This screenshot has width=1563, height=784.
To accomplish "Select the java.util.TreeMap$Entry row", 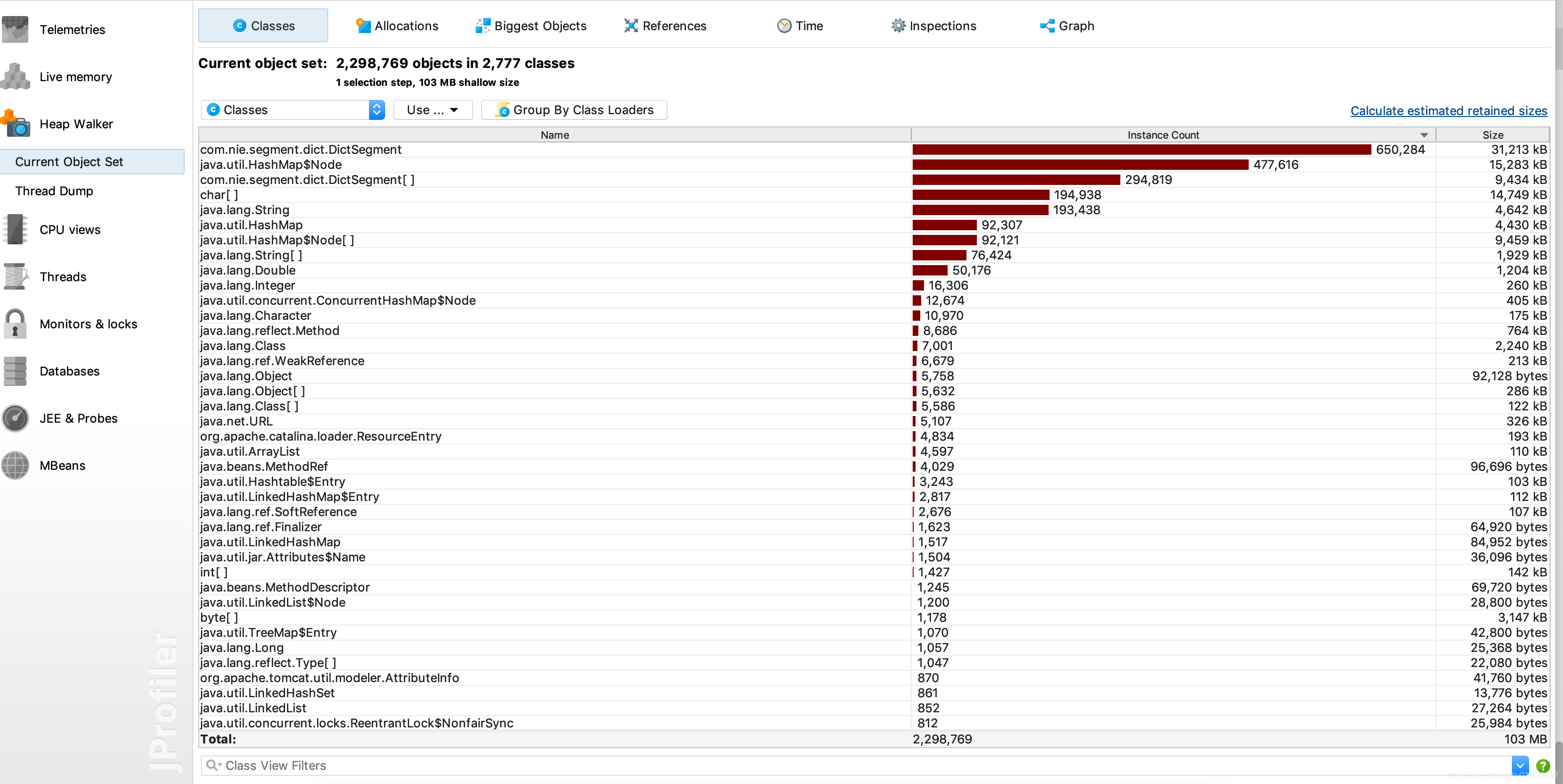I will (x=874, y=633).
